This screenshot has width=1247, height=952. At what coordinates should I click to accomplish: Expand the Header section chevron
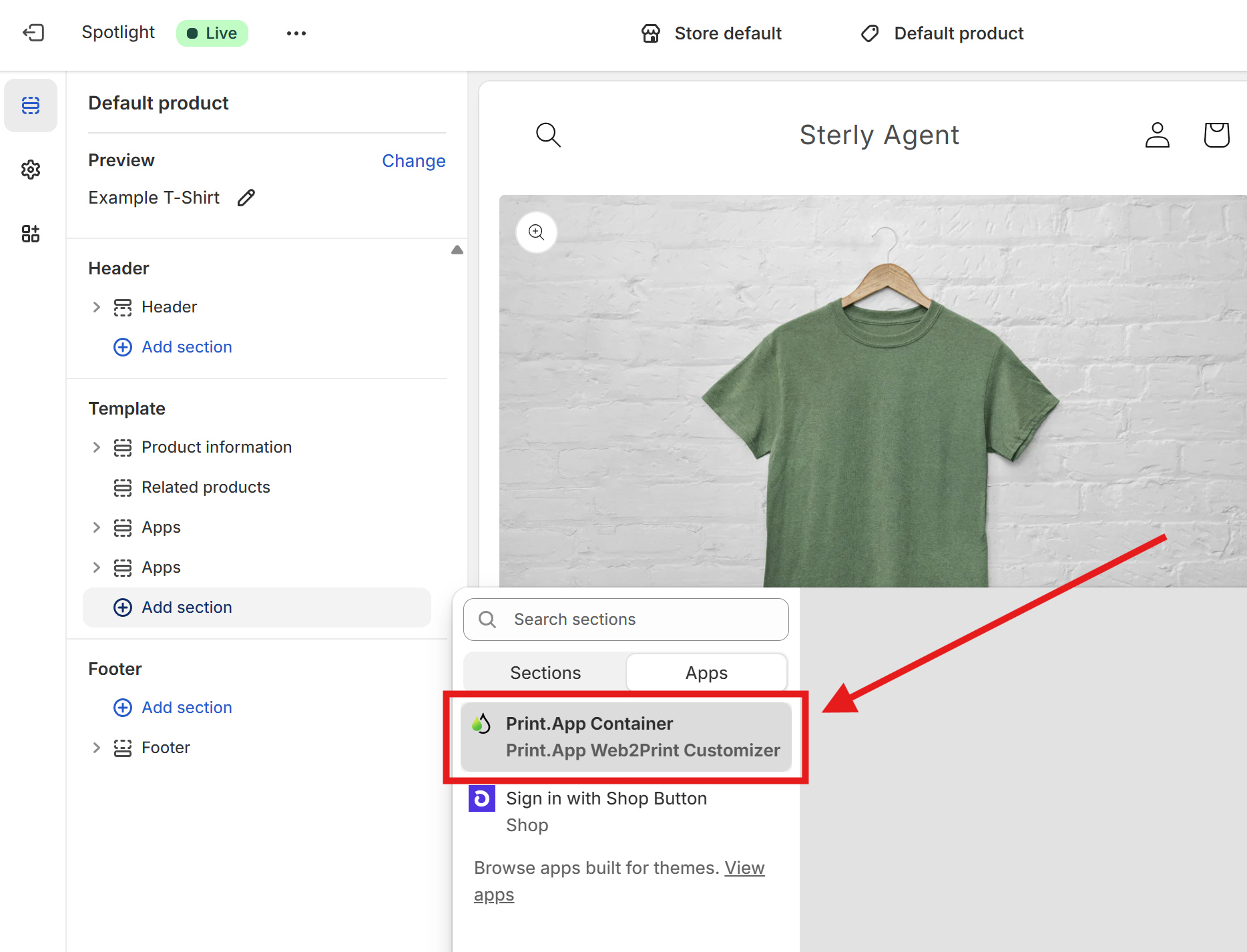point(96,307)
